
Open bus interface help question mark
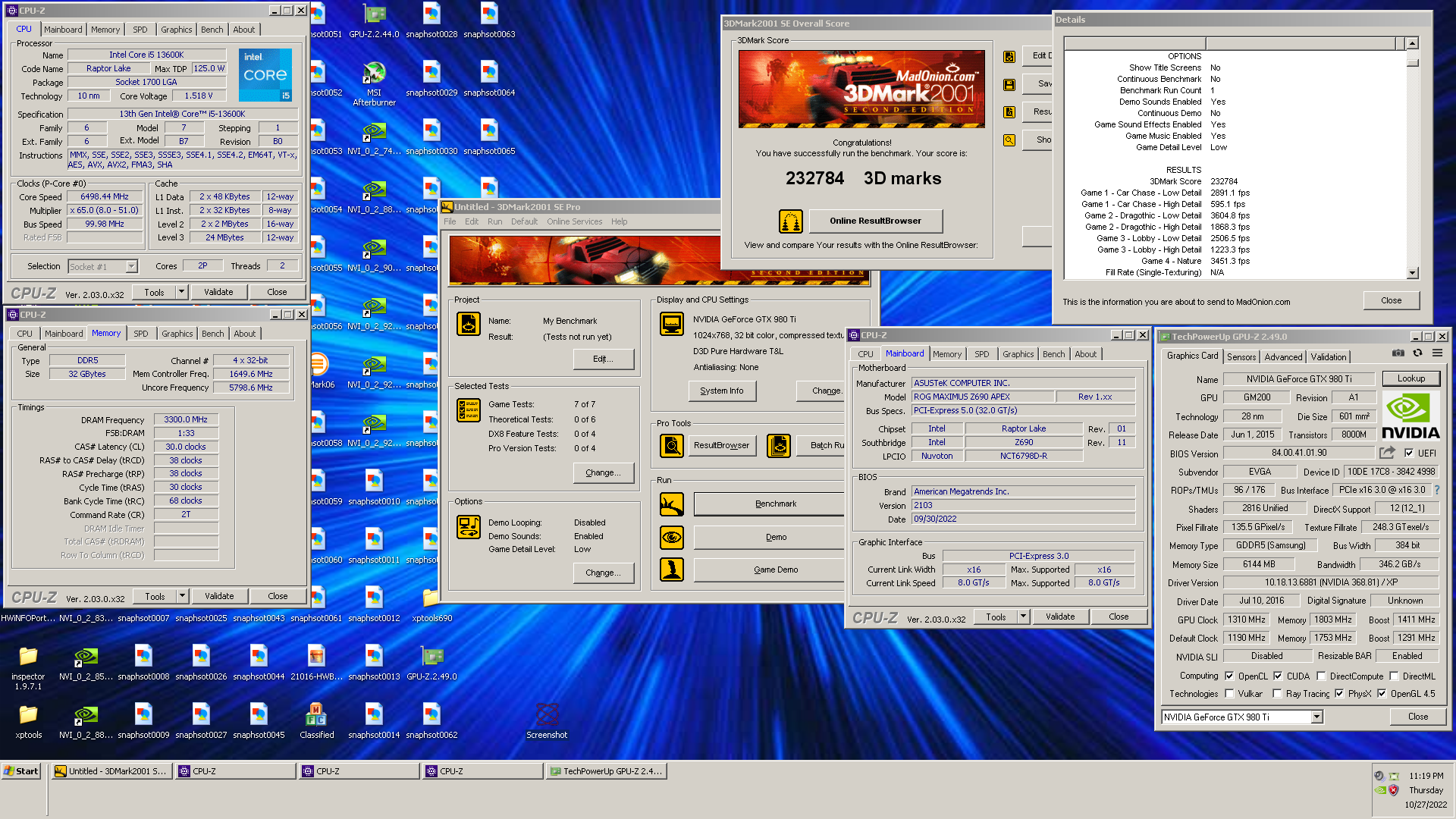pyautogui.click(x=1437, y=490)
